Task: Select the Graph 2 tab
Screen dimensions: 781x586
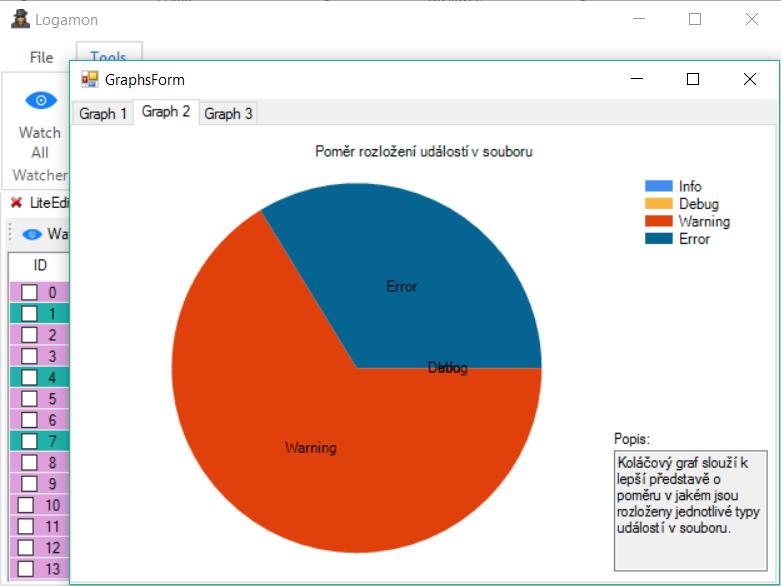Action: pos(166,112)
